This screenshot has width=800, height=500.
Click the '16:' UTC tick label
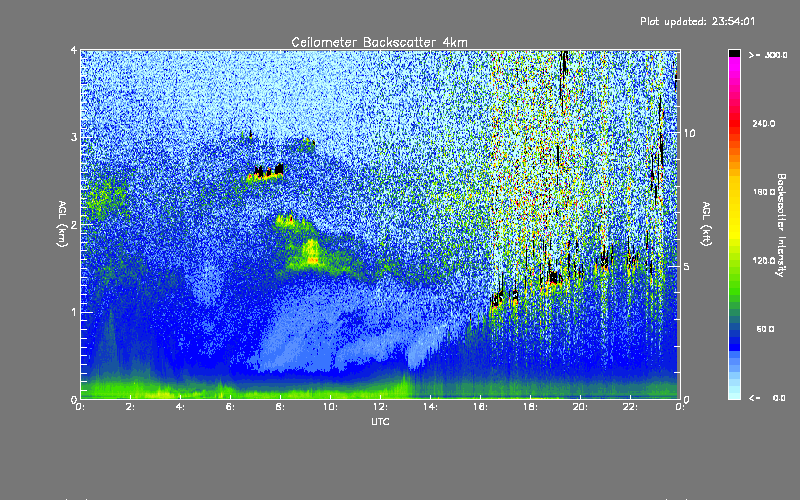point(480,407)
